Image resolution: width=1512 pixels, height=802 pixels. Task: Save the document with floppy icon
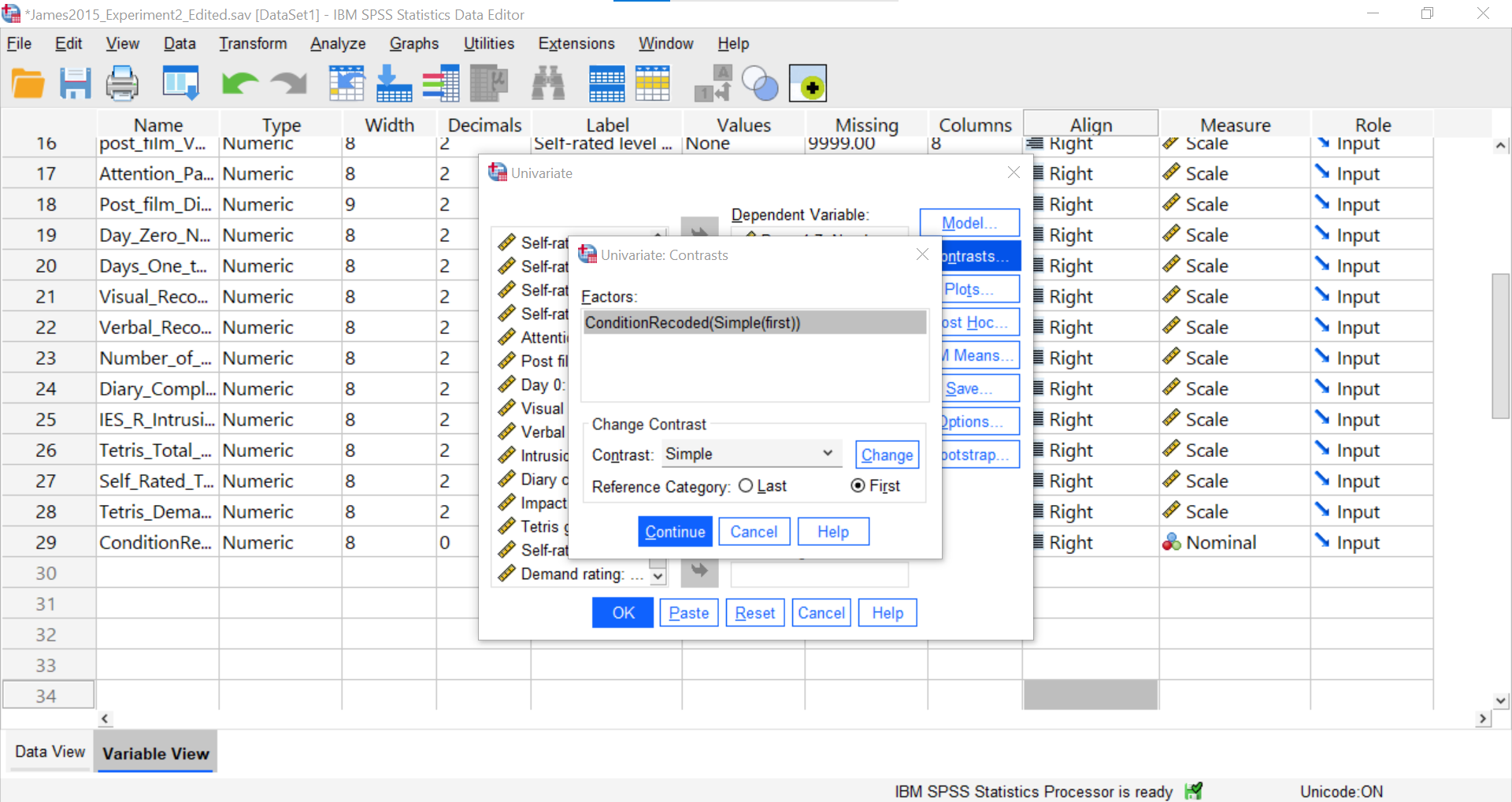coord(75,84)
